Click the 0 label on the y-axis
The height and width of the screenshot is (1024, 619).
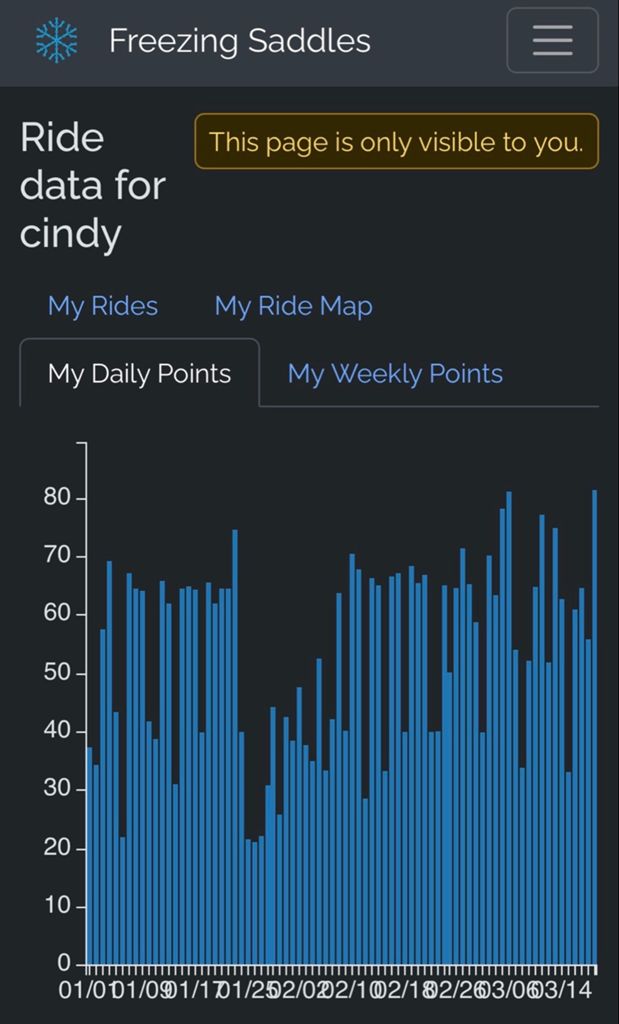pyautogui.click(x=65, y=964)
